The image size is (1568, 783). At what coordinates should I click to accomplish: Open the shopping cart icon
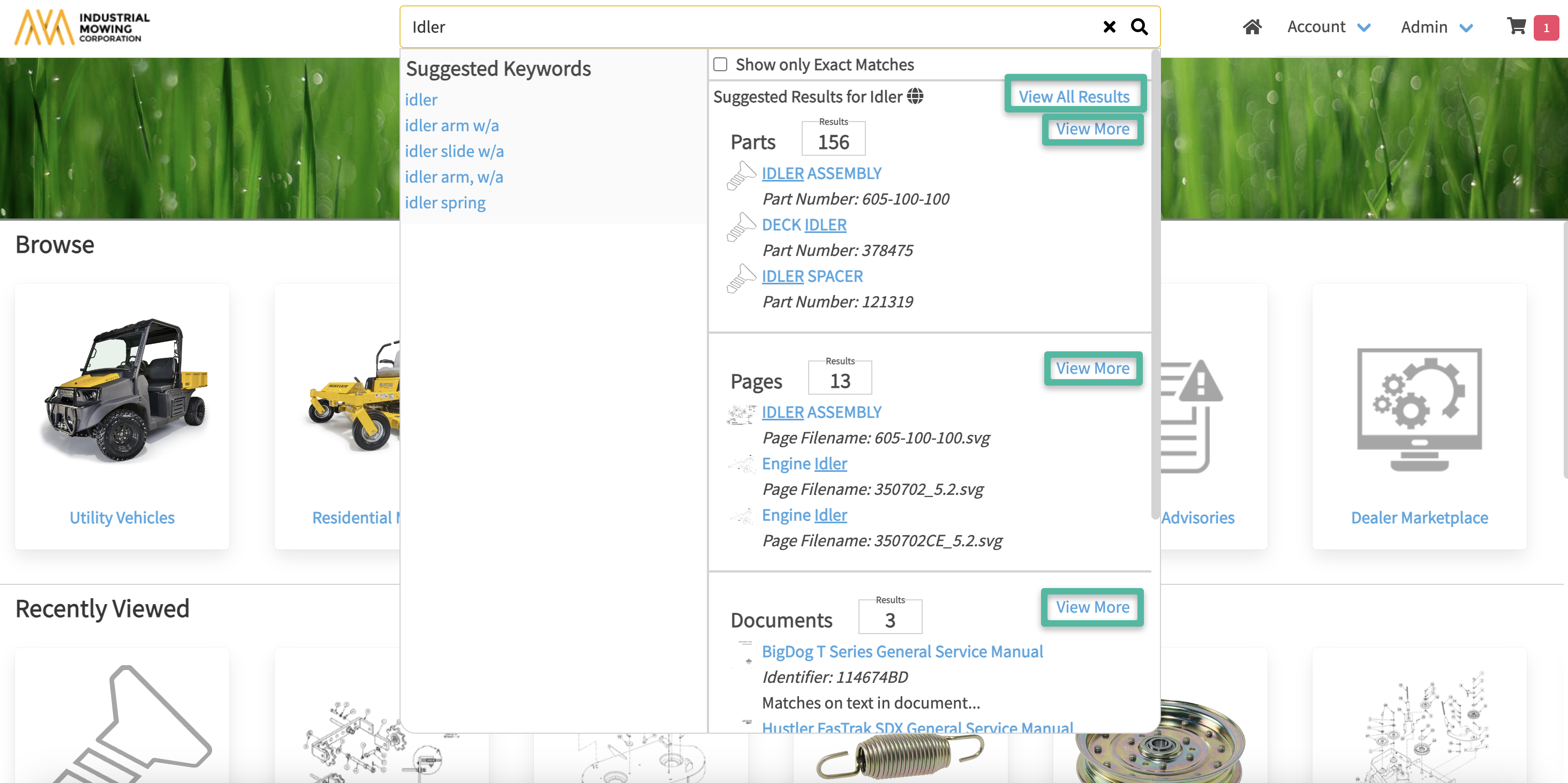tap(1516, 26)
